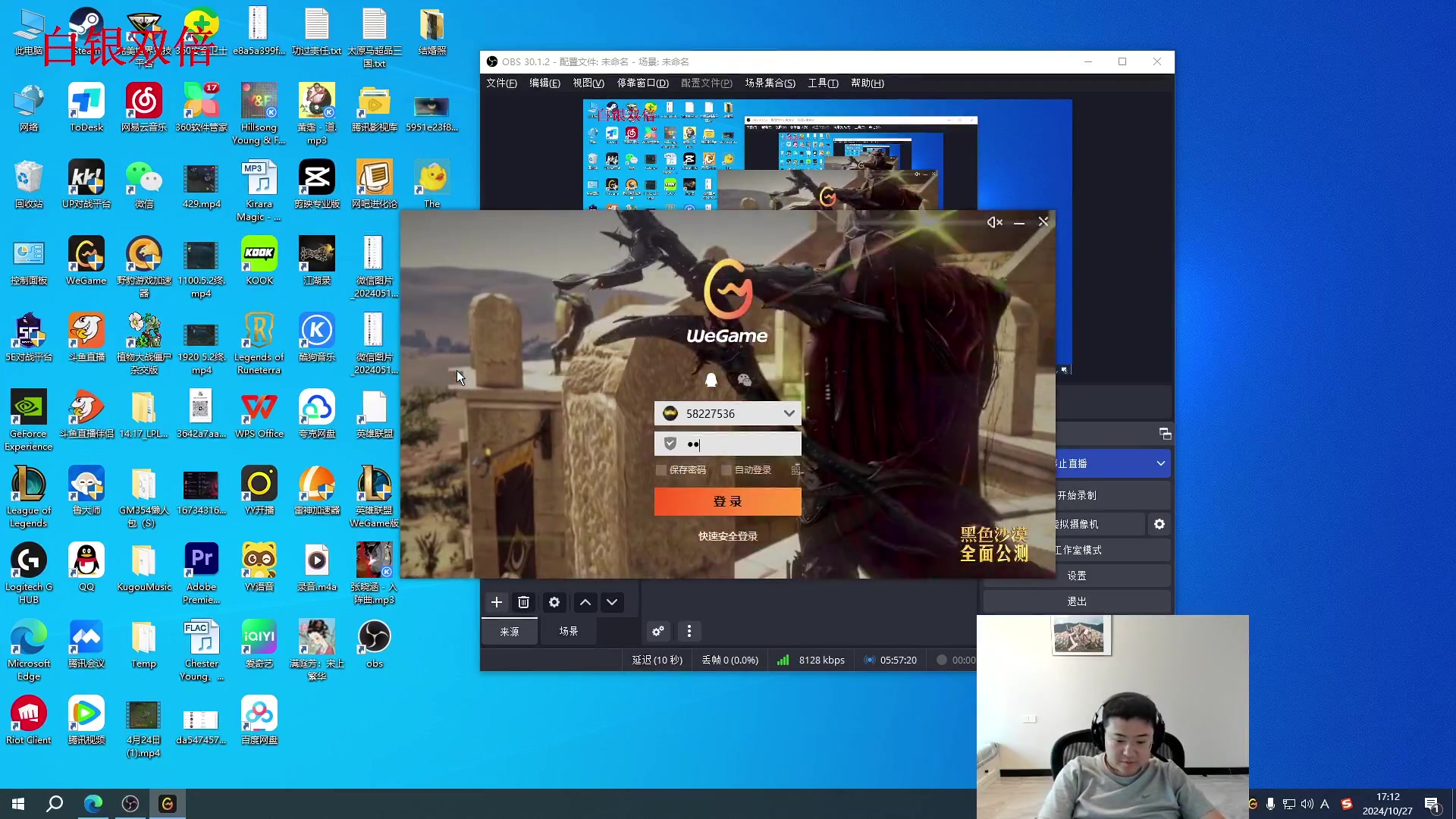The image size is (1456, 819).
Task: Open Riot Client desktop shortcut
Action: pyautogui.click(x=29, y=720)
